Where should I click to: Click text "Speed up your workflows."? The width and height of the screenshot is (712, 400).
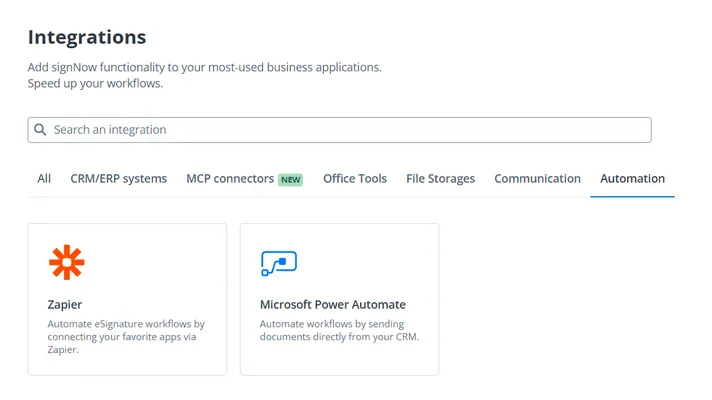pos(95,84)
